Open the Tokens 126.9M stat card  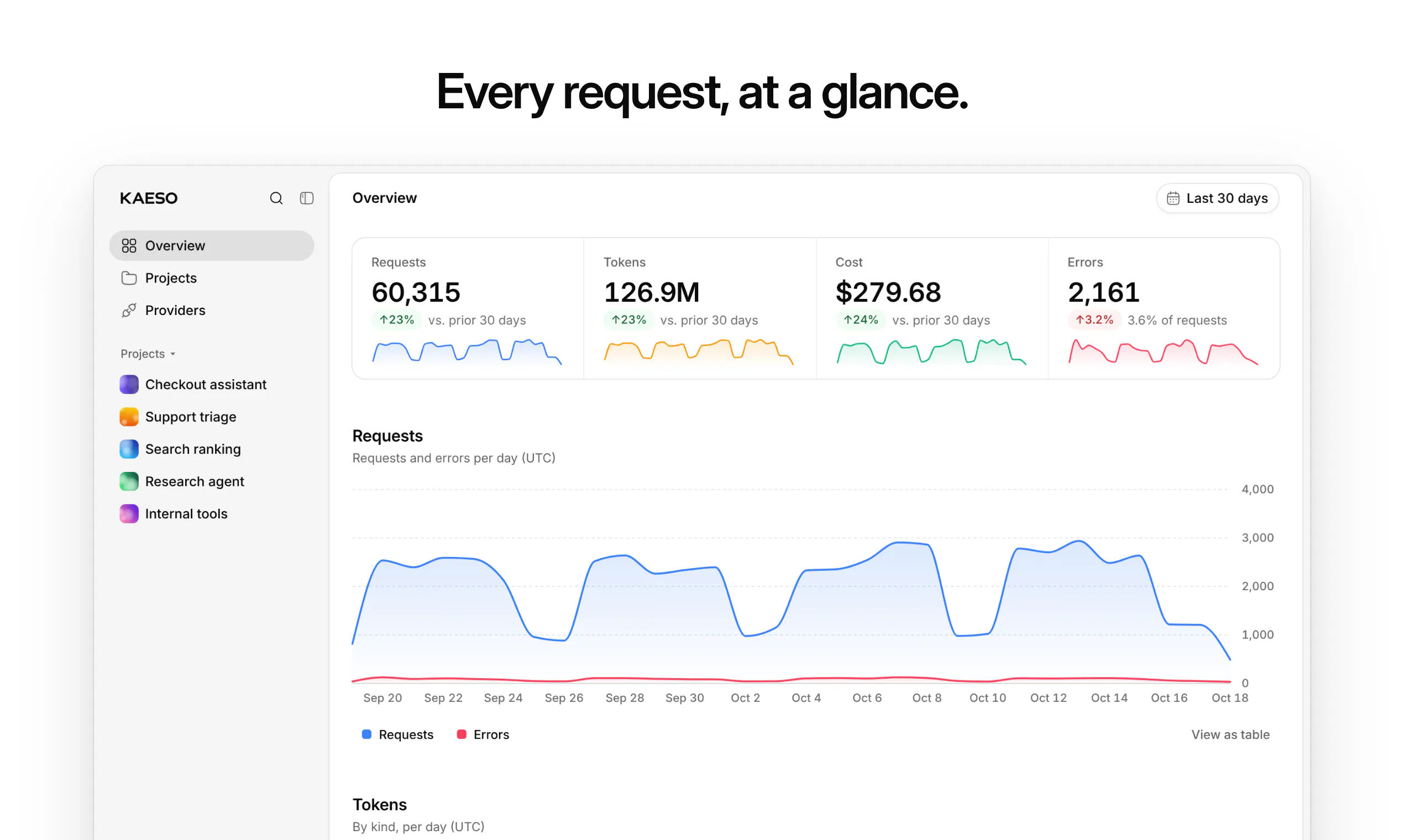coord(700,308)
